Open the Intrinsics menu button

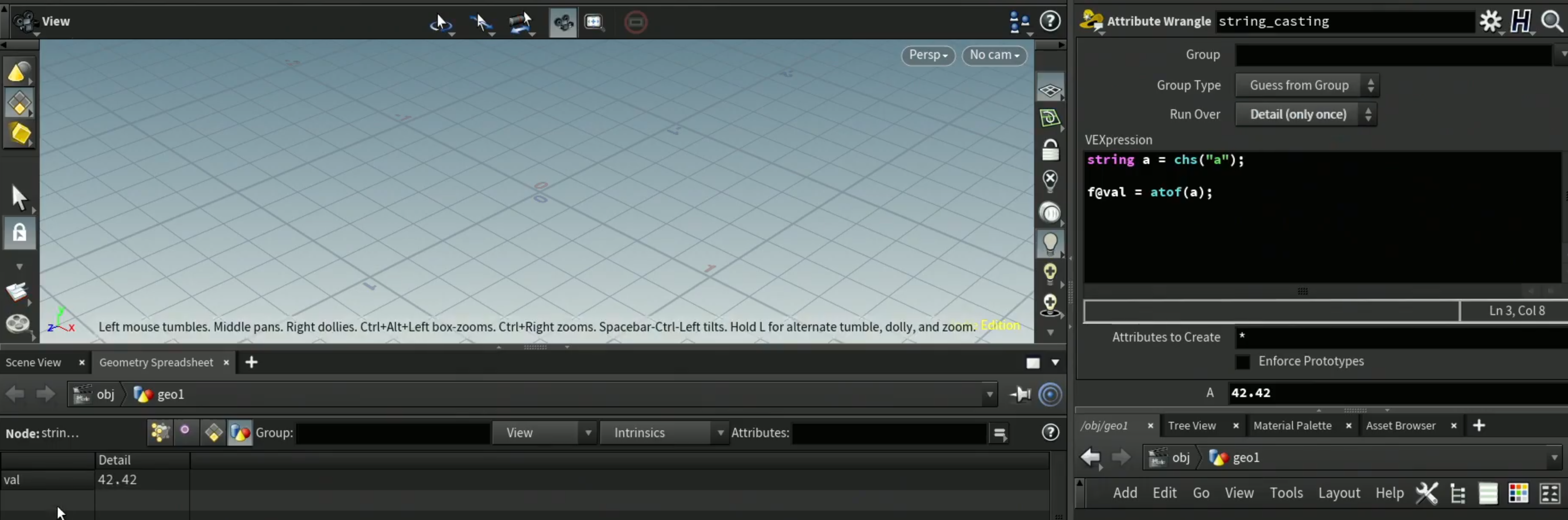663,432
